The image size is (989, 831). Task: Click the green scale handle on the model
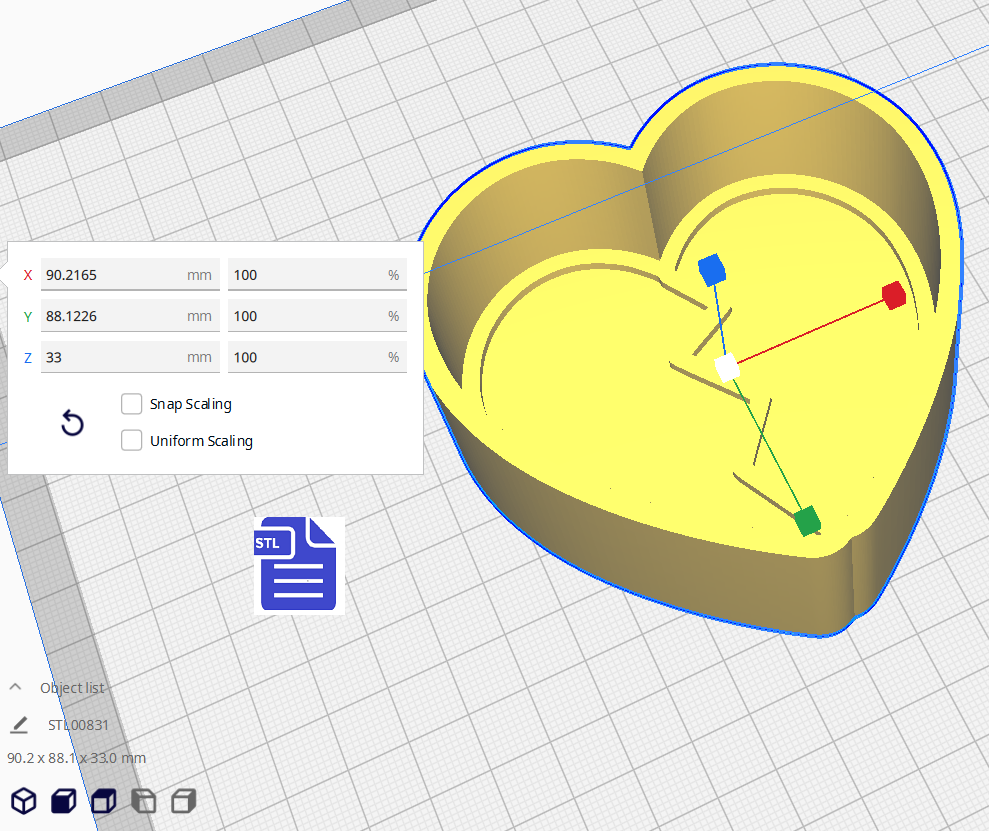click(806, 522)
